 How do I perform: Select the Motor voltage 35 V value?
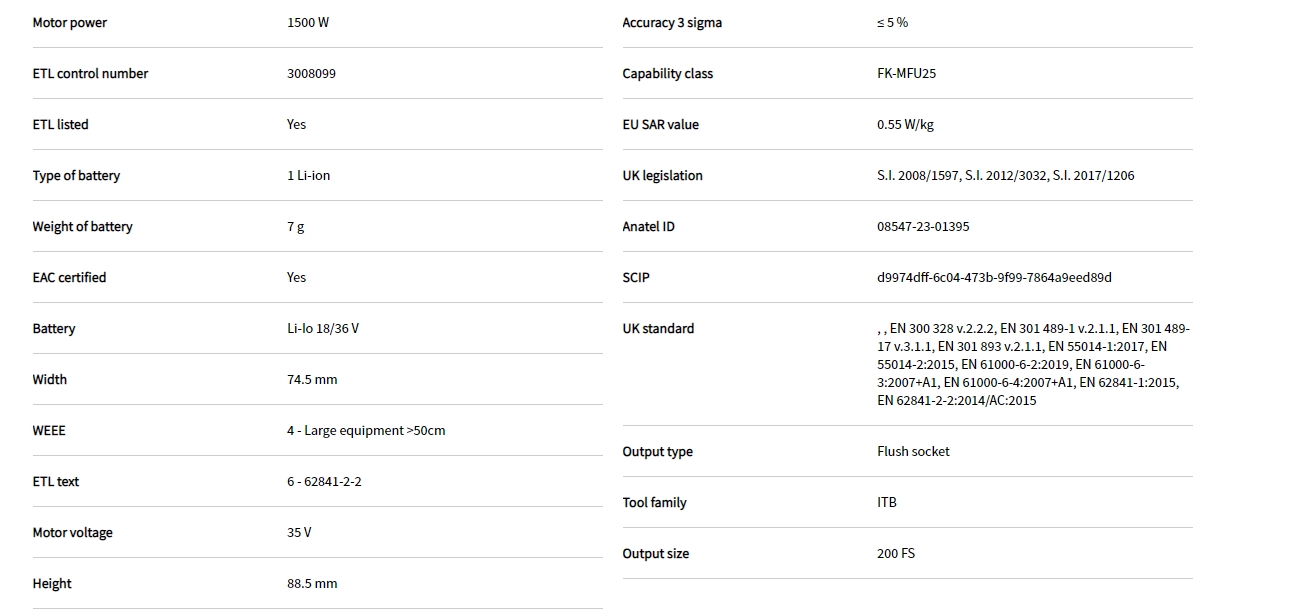[299, 533]
